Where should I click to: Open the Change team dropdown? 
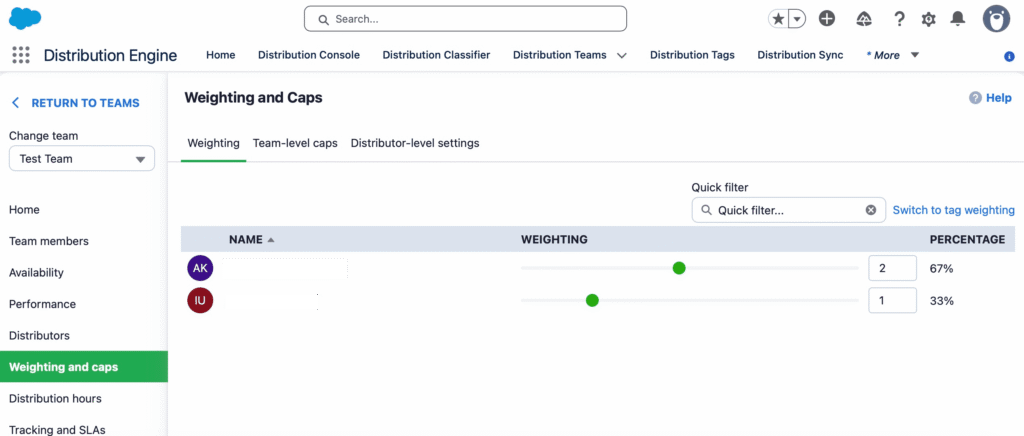(x=82, y=159)
